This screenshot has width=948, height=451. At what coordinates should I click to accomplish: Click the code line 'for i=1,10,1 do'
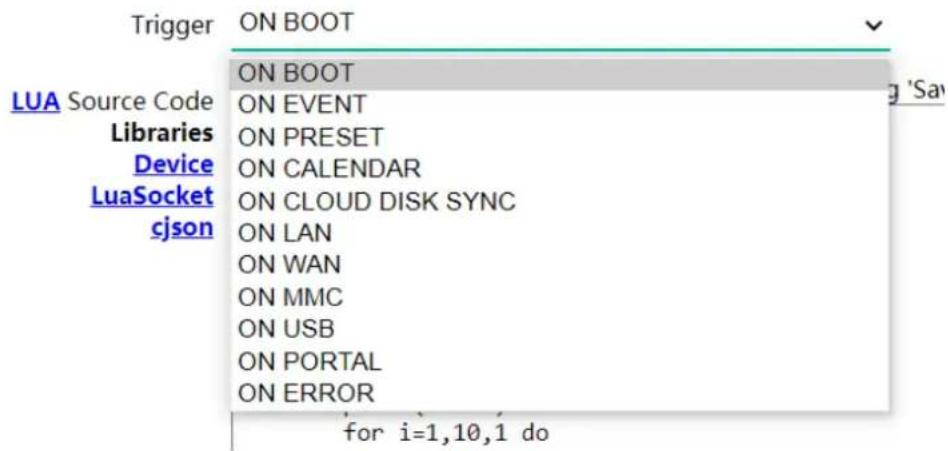[446, 436]
